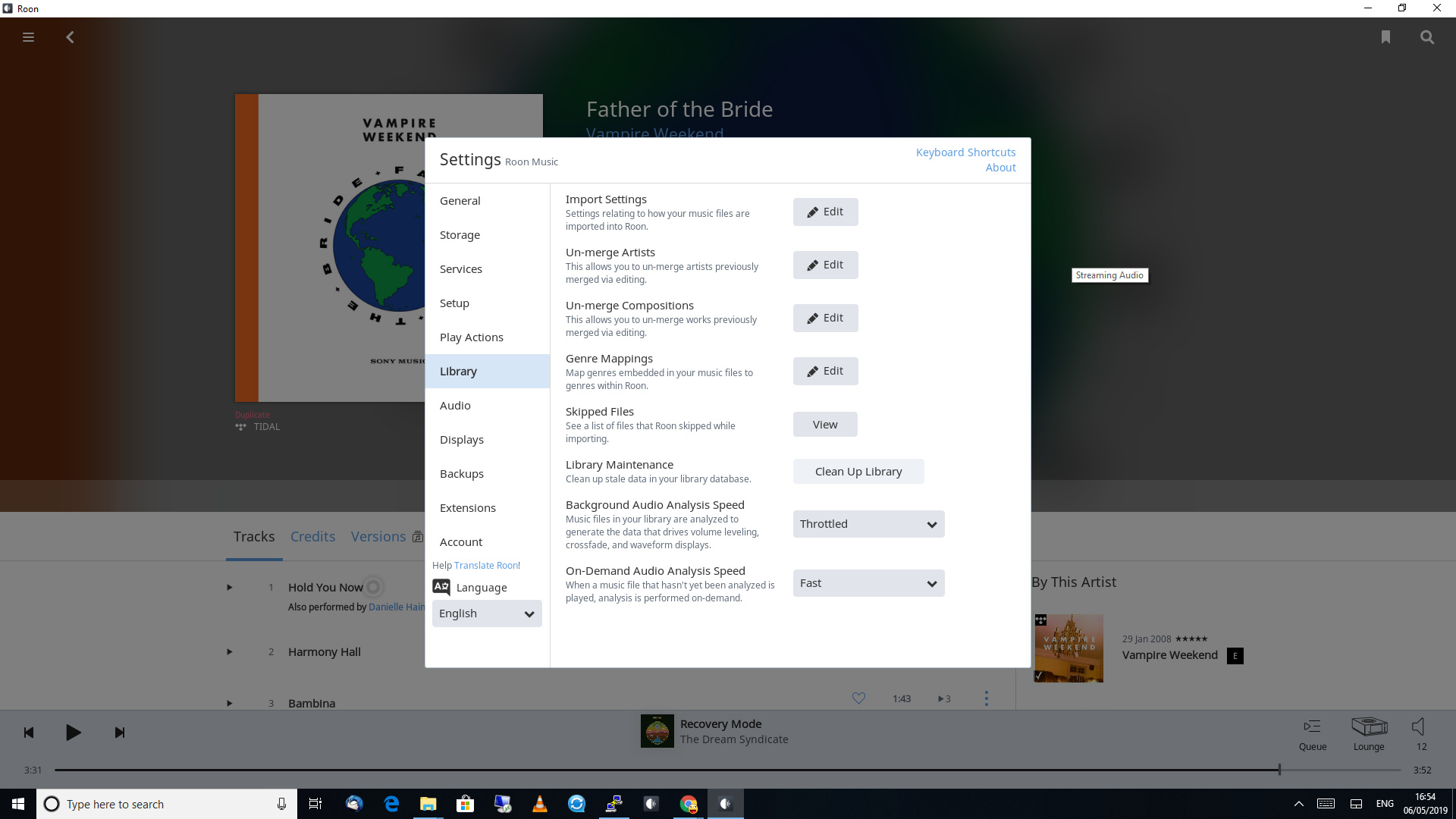1456x819 pixels.
Task: Open Bambina's three-dot options menu
Action: click(986, 698)
